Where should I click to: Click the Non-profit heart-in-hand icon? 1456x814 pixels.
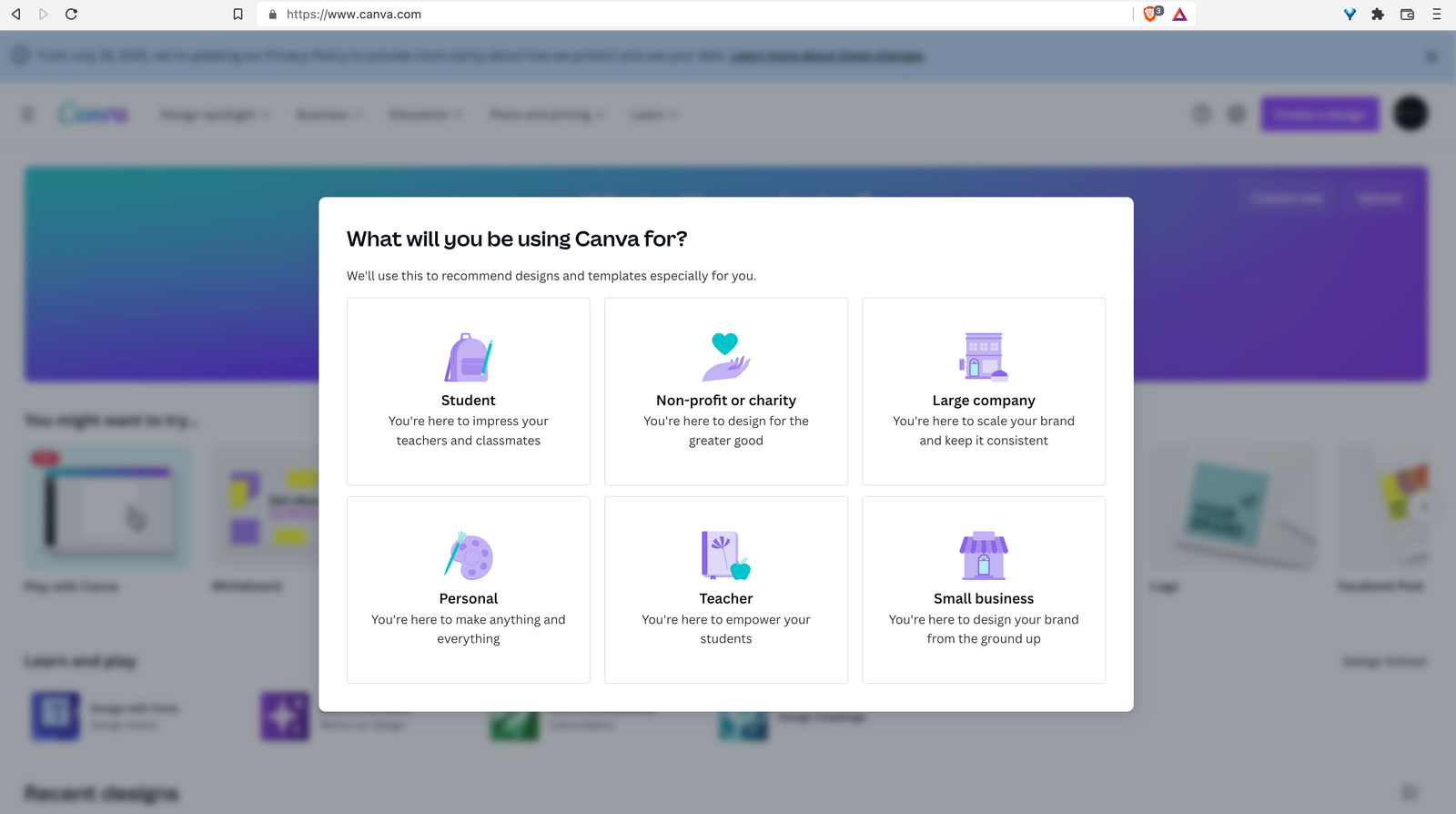(726, 357)
